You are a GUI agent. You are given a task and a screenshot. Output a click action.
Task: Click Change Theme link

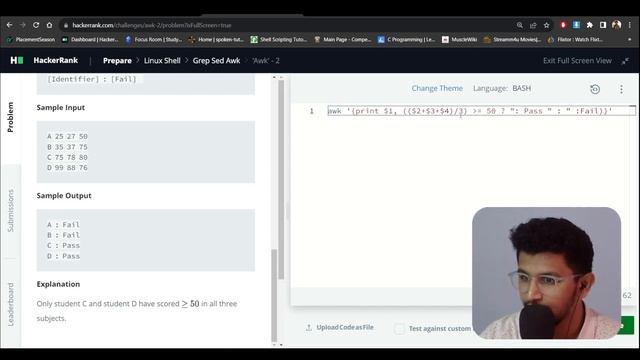click(x=437, y=88)
